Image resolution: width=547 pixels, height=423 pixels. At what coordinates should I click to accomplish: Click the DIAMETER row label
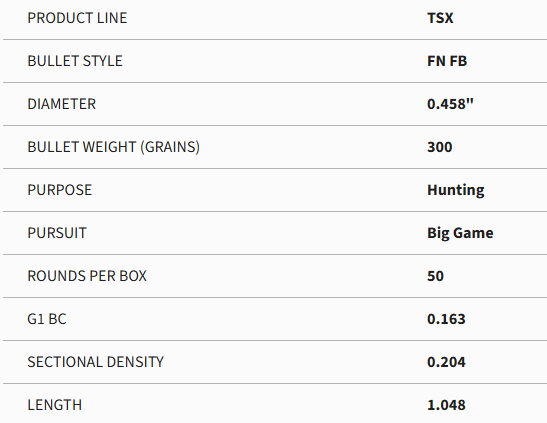61,104
